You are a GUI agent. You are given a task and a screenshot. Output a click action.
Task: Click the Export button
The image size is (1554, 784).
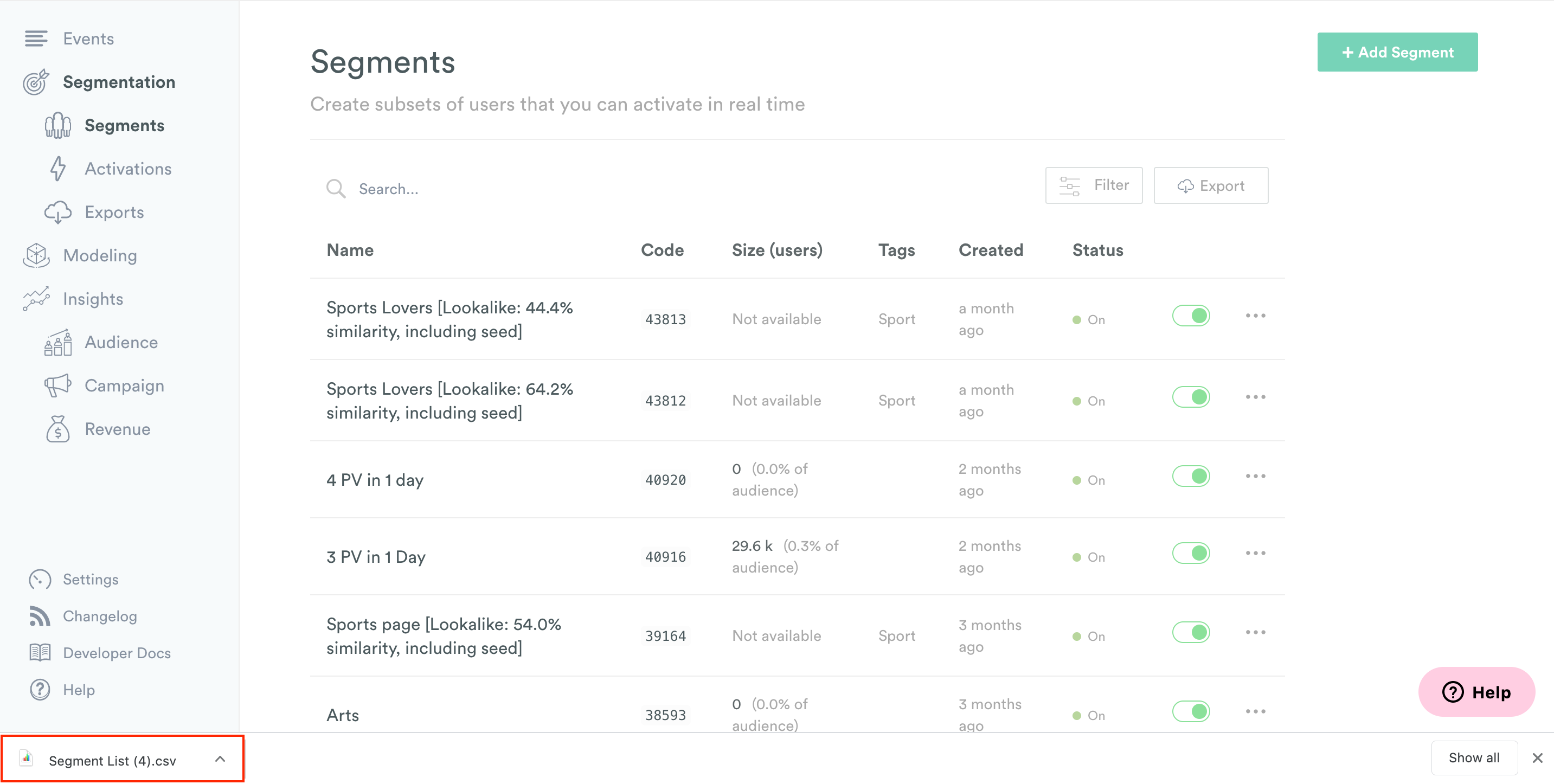pyautogui.click(x=1211, y=186)
